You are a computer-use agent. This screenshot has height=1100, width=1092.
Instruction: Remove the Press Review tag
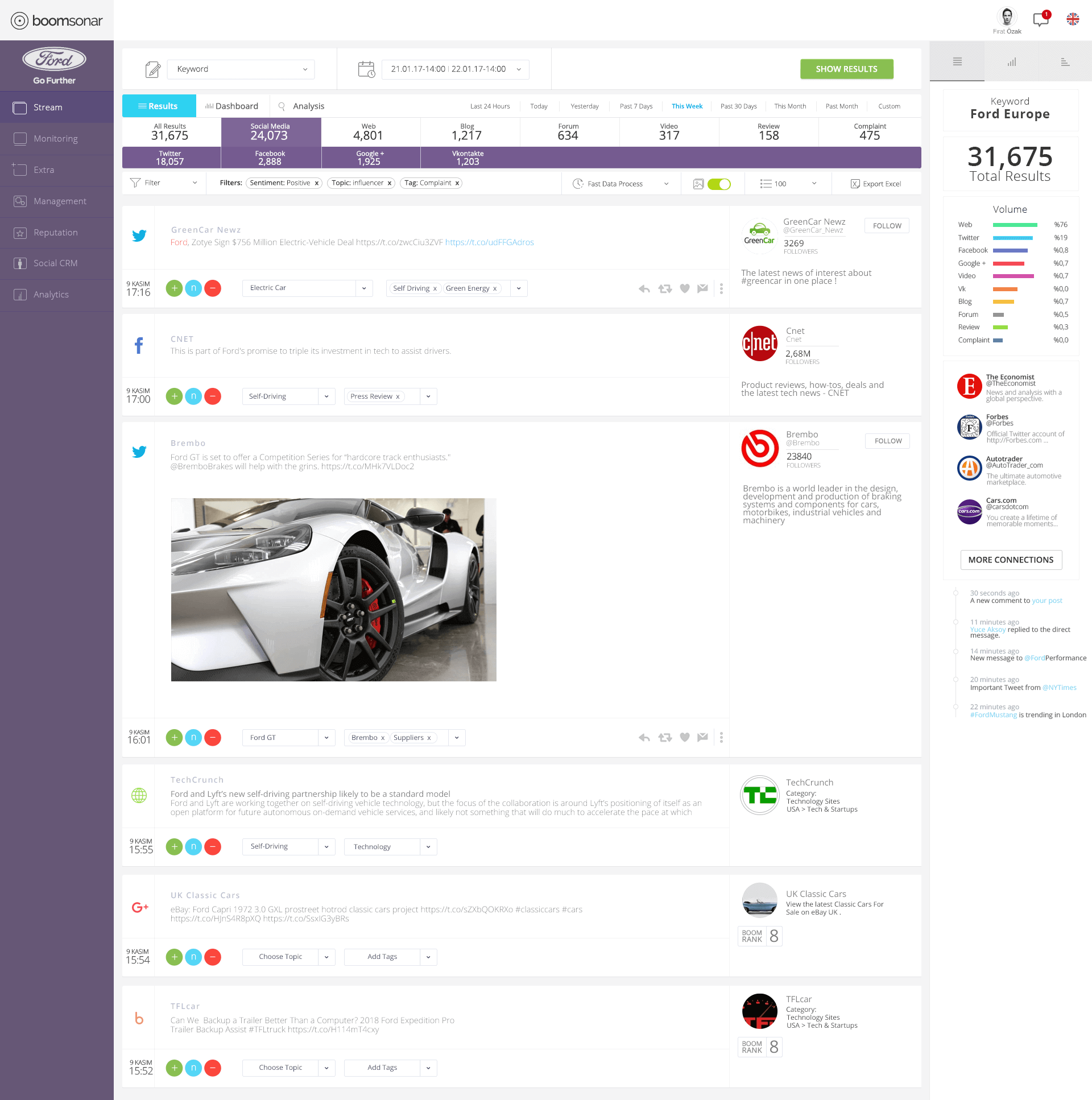(x=398, y=397)
